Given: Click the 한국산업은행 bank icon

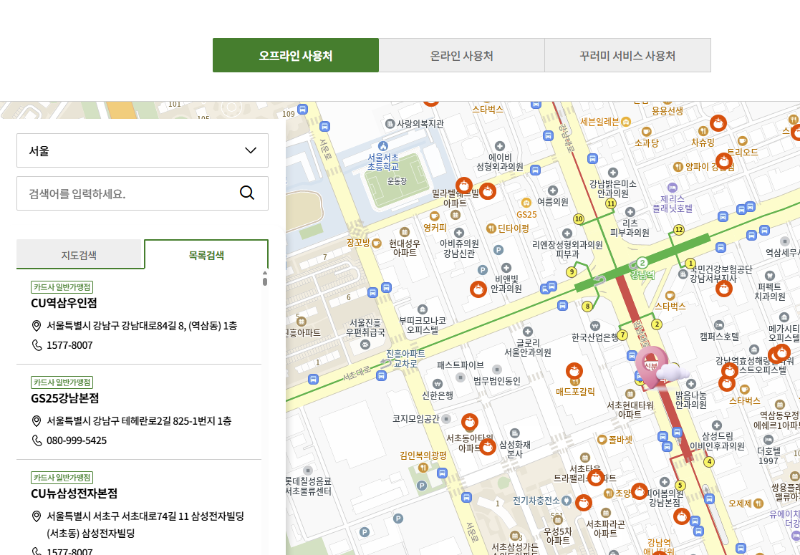Looking at the screenshot, I should [x=594, y=325].
